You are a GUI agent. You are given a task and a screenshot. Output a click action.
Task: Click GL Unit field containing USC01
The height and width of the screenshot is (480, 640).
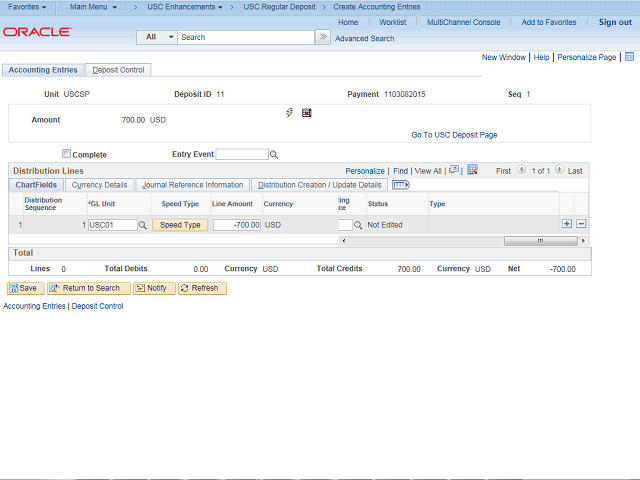coord(113,225)
